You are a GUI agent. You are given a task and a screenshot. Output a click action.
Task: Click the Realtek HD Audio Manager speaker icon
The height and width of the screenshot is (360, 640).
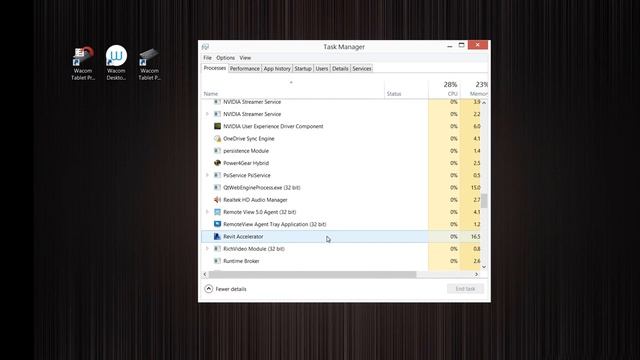point(218,200)
